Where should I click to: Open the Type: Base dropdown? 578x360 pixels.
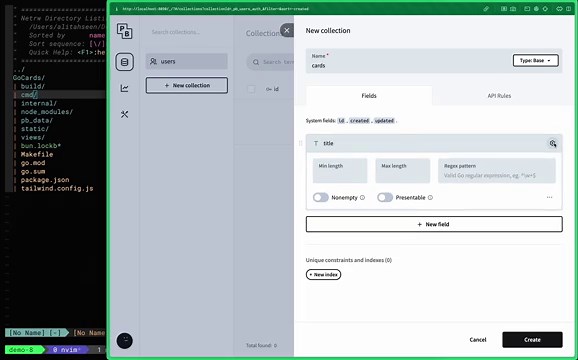pos(536,60)
